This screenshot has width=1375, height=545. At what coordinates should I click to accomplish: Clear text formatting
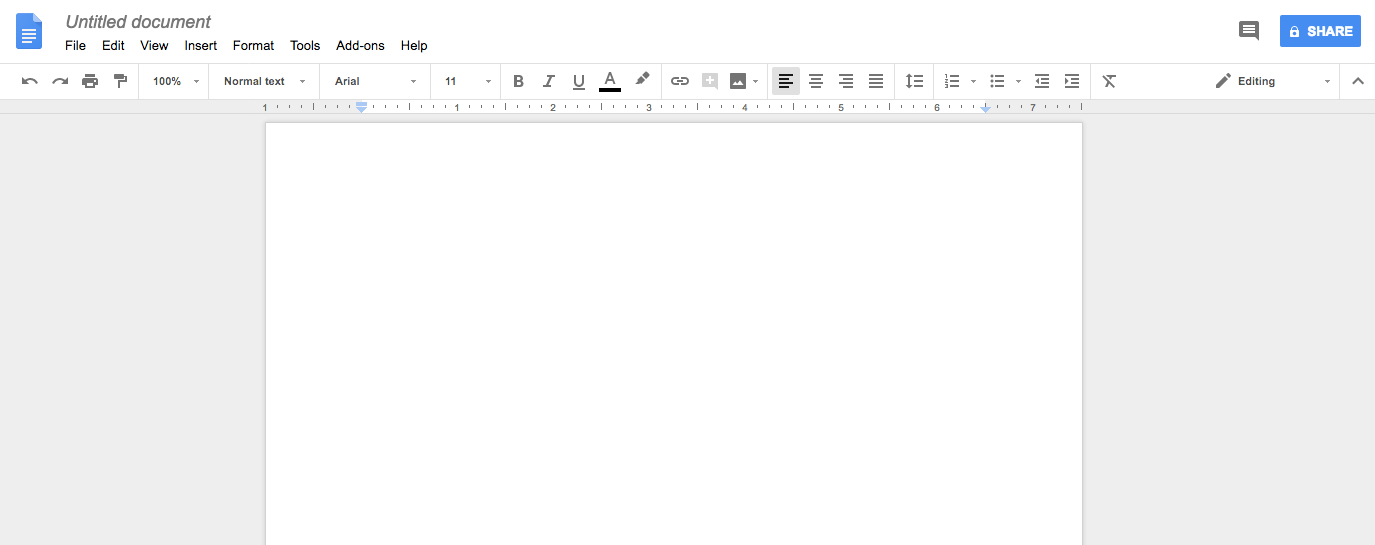click(1109, 81)
